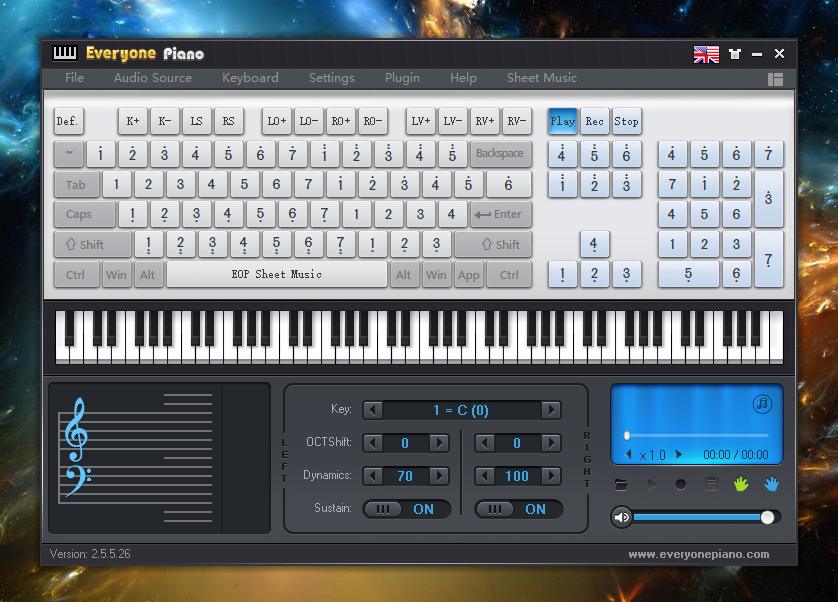Speed up playback with the arrow right of x1.0

[x=679, y=454]
